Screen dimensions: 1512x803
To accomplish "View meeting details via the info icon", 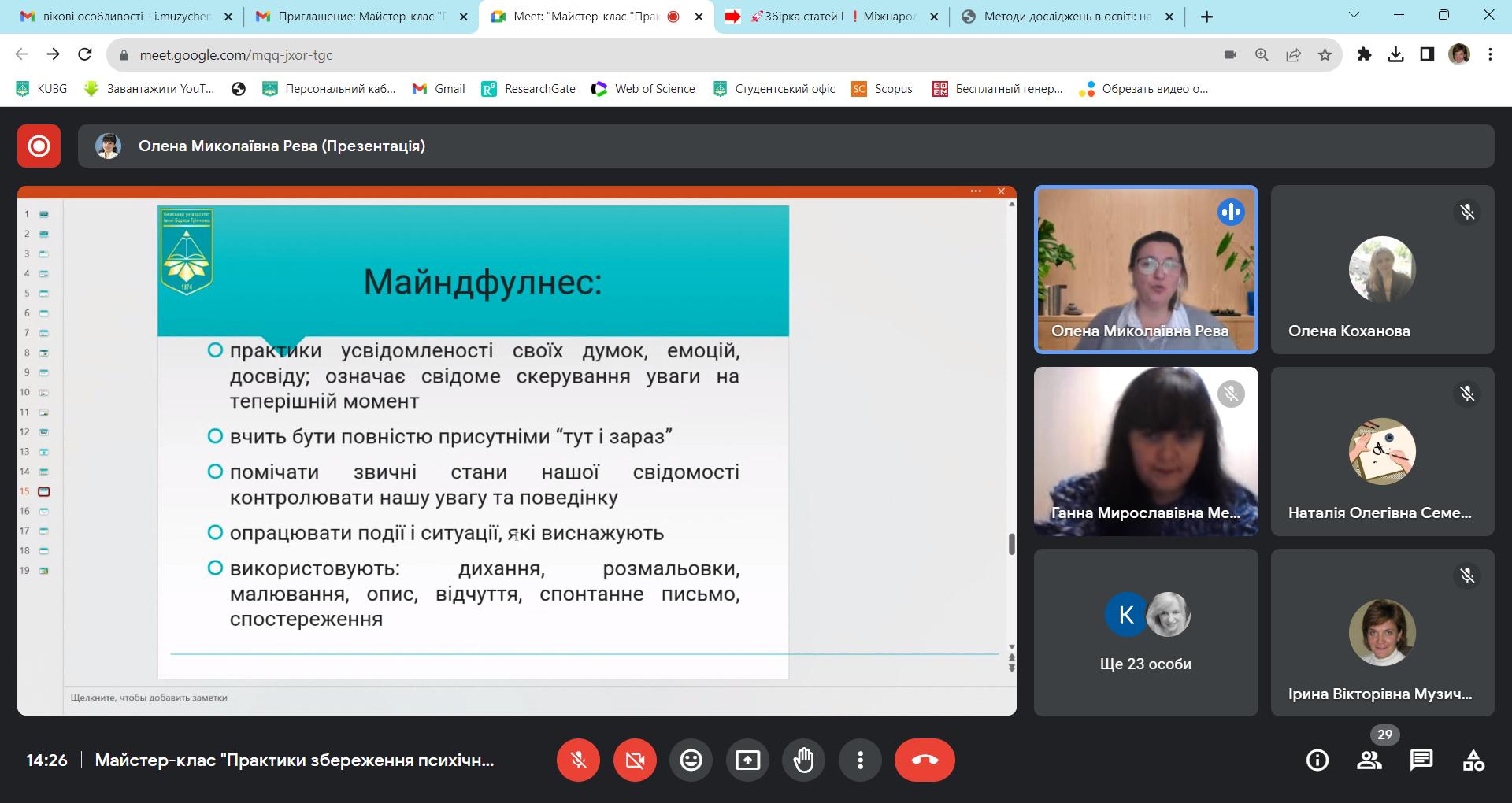I will coord(1317,760).
